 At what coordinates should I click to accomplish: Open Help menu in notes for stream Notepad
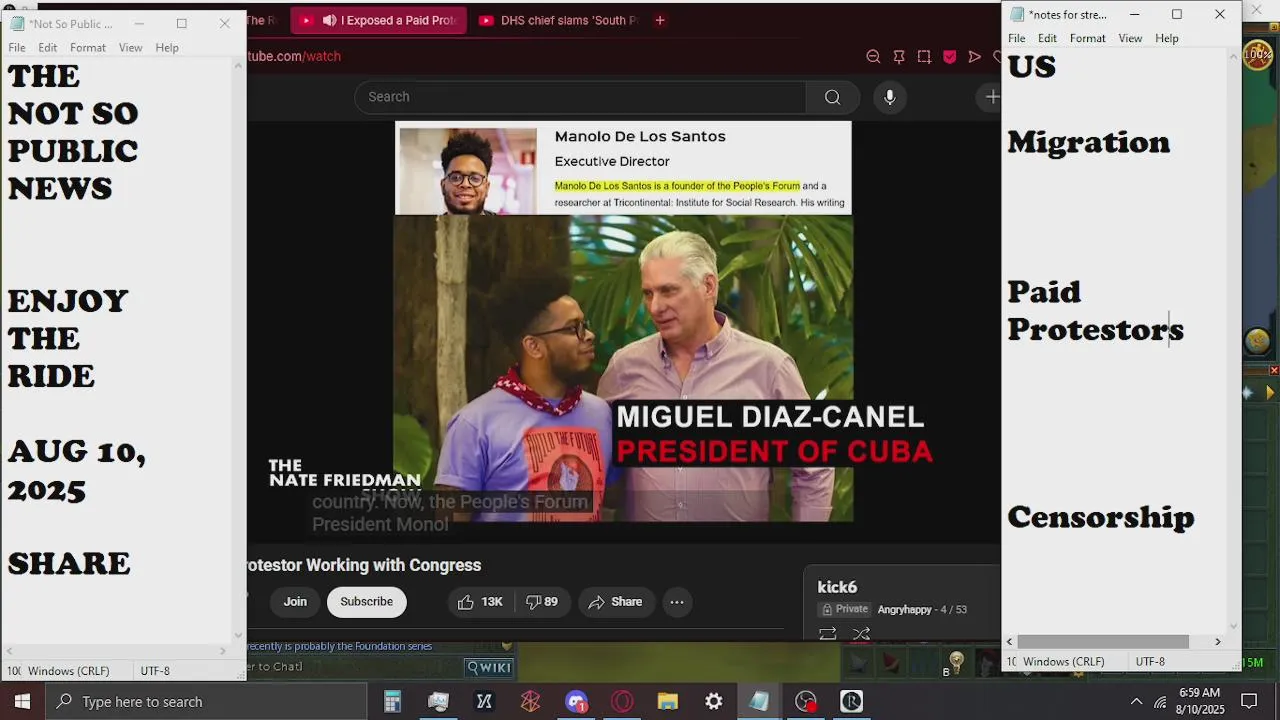(x=1167, y=38)
